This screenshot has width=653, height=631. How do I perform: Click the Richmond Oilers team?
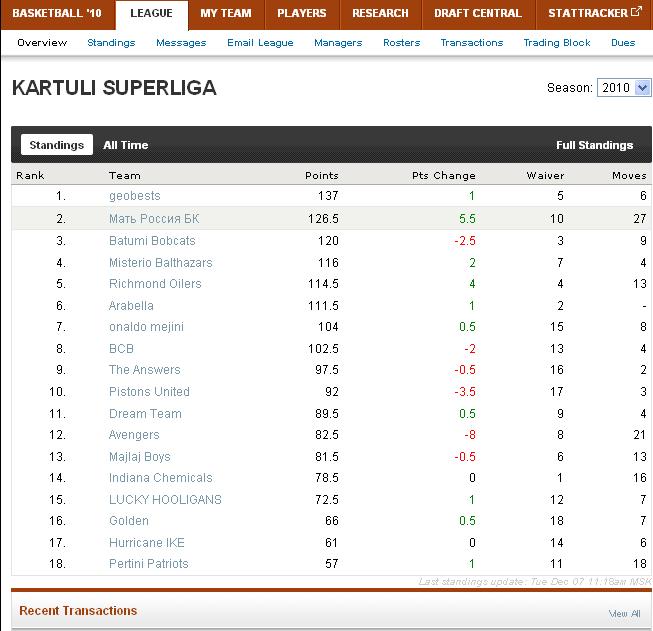click(x=155, y=284)
